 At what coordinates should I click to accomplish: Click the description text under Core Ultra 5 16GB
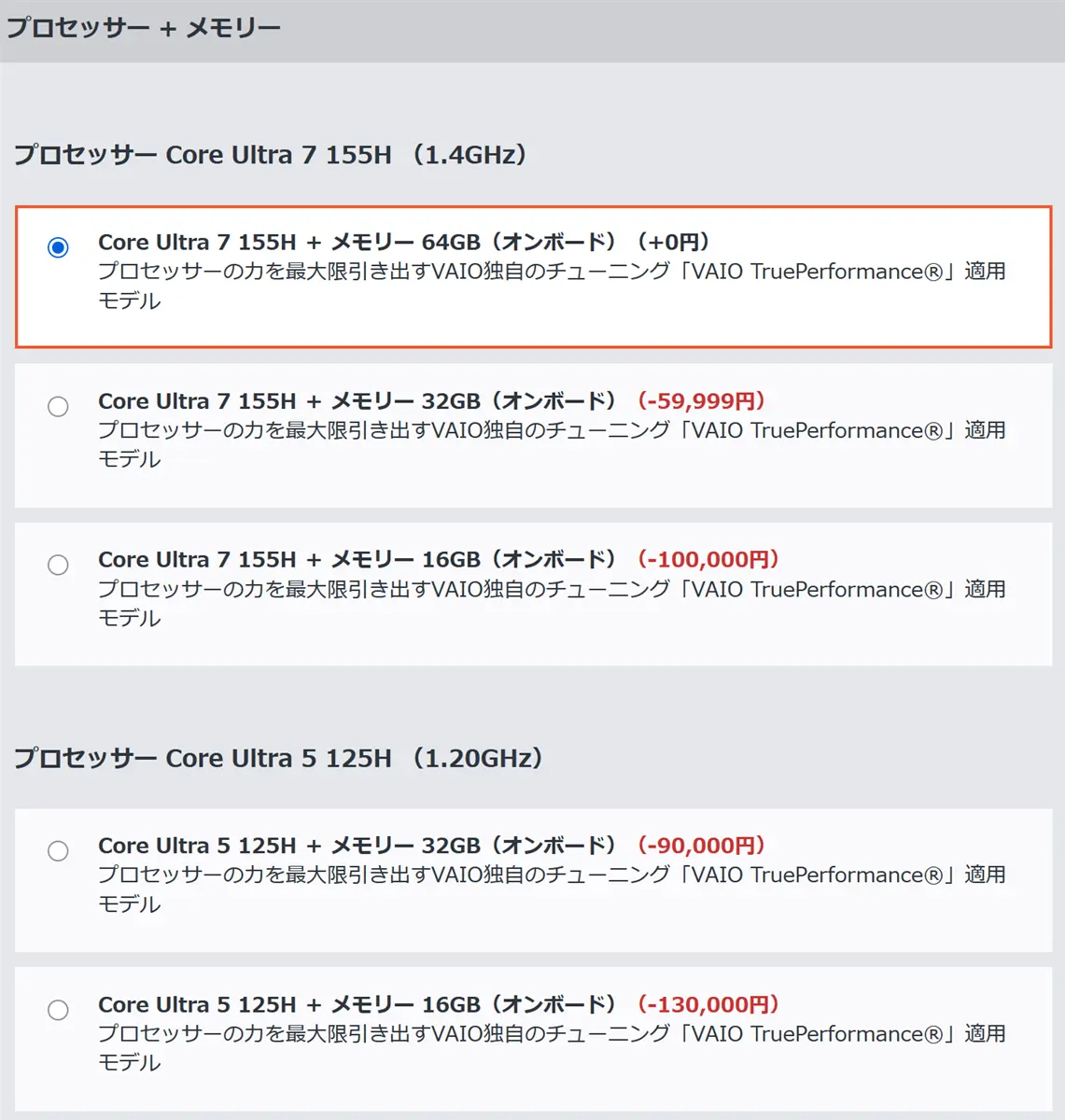pos(551,1034)
